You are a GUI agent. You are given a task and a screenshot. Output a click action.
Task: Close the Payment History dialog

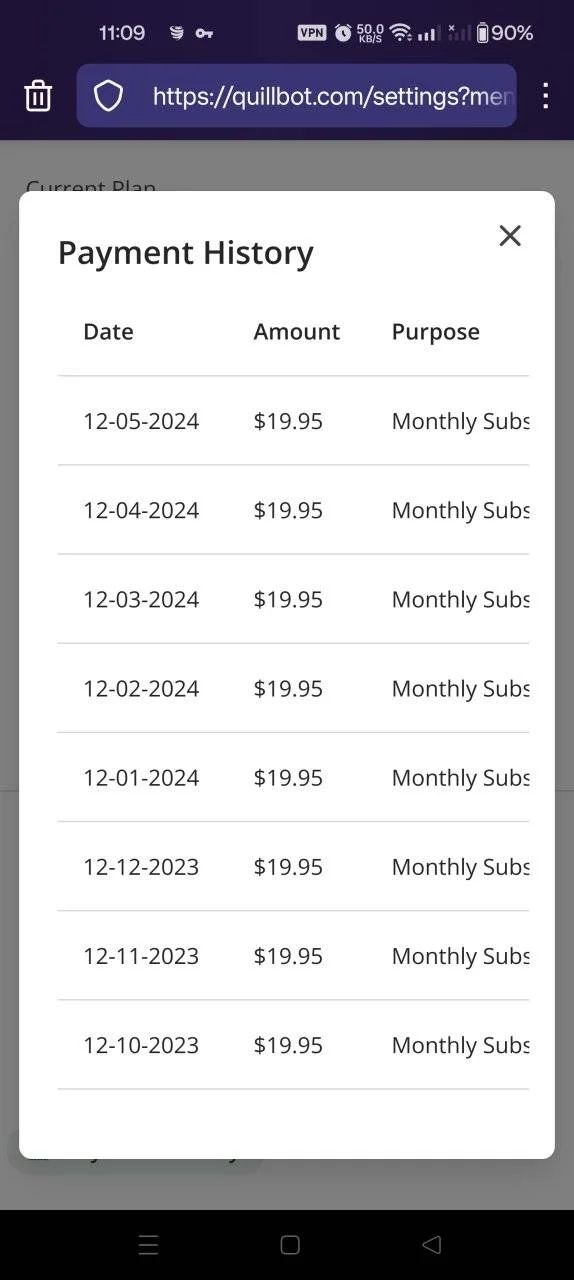[510, 236]
